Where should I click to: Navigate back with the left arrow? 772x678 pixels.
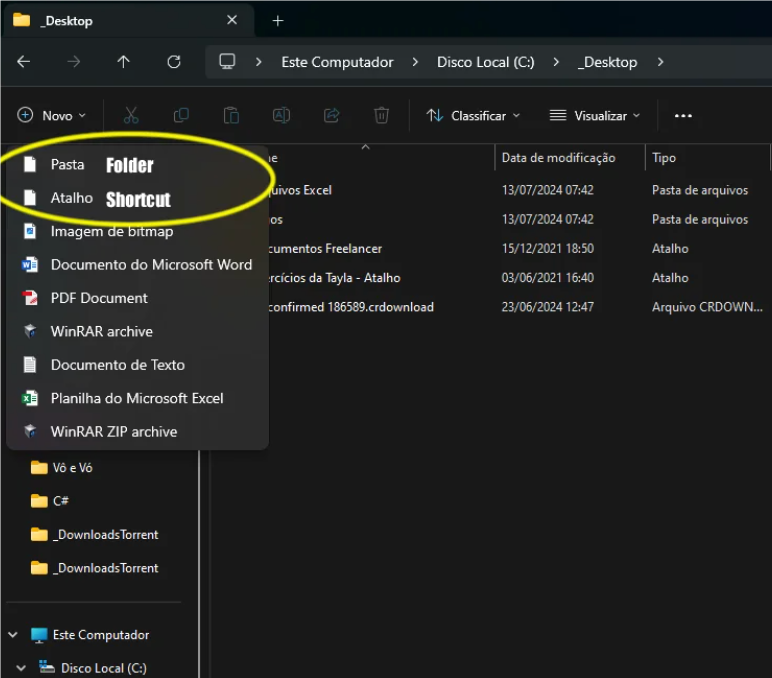24,62
